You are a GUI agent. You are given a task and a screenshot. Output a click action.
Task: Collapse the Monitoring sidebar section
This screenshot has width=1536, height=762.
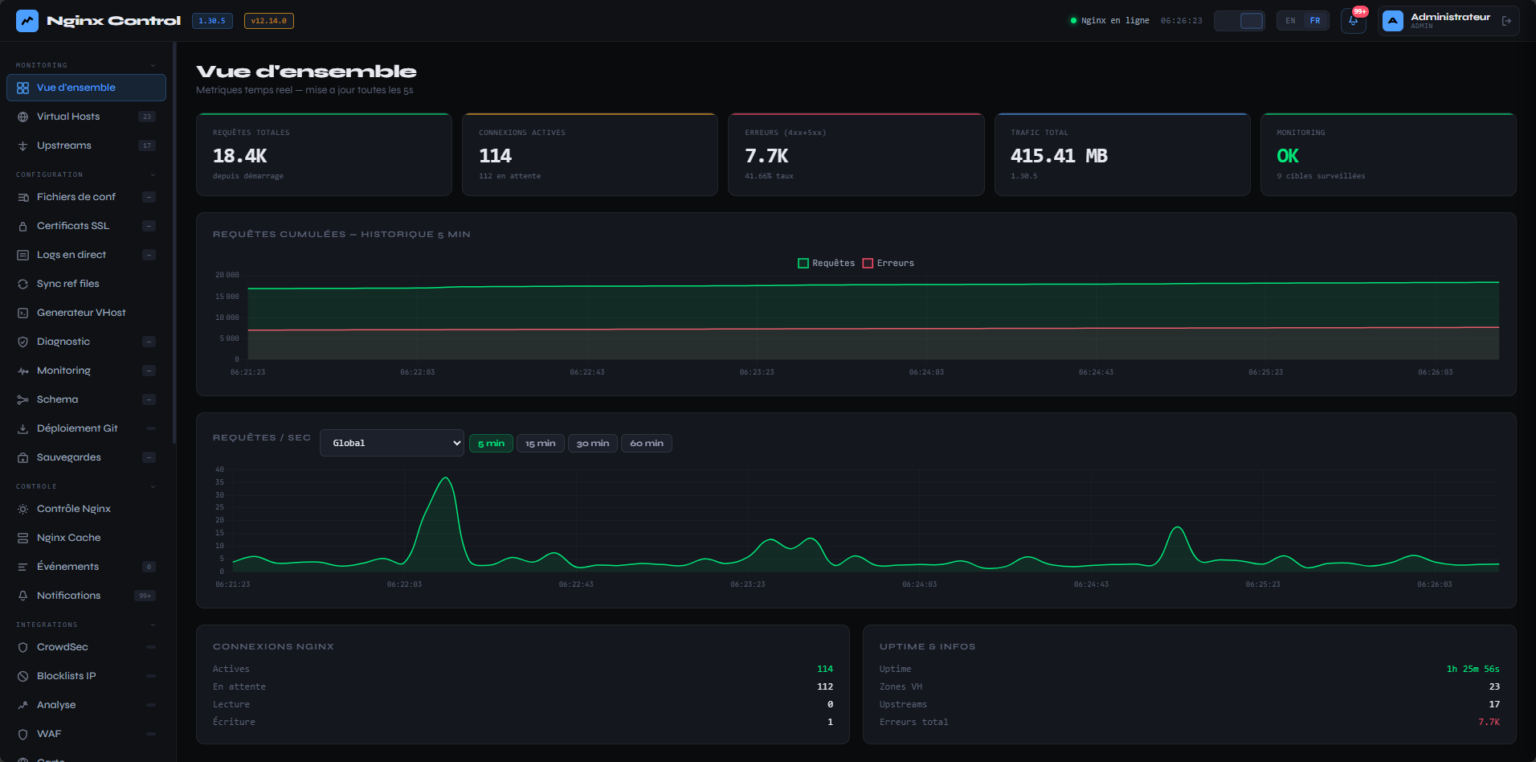pos(153,65)
